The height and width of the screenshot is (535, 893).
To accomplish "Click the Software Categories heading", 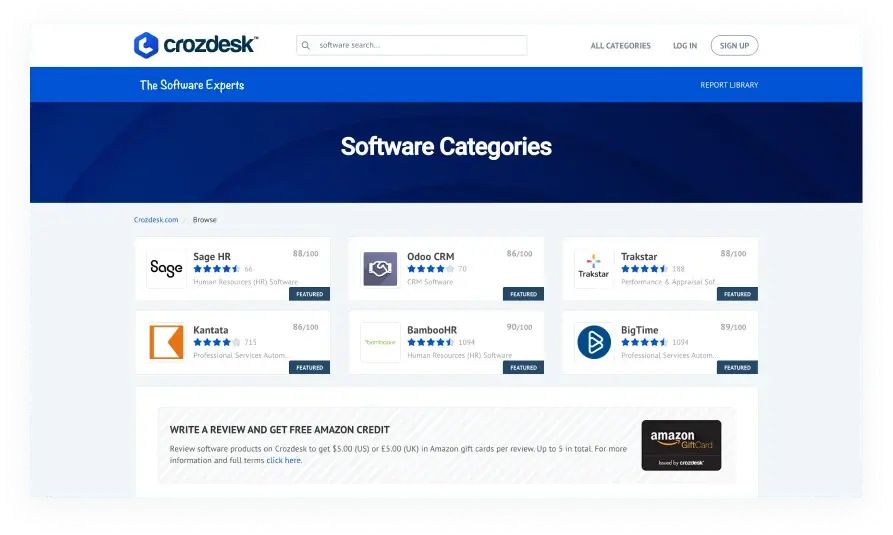I will 446,146.
